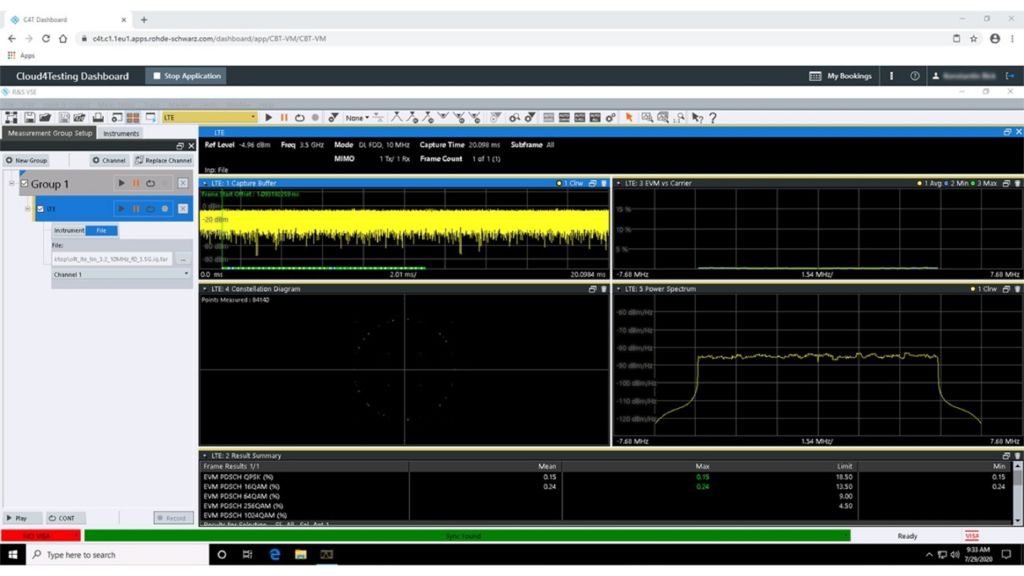Screen dimensions: 1024x576
Task: Pause capture using main toolbar pause icon
Action: click(x=284, y=118)
